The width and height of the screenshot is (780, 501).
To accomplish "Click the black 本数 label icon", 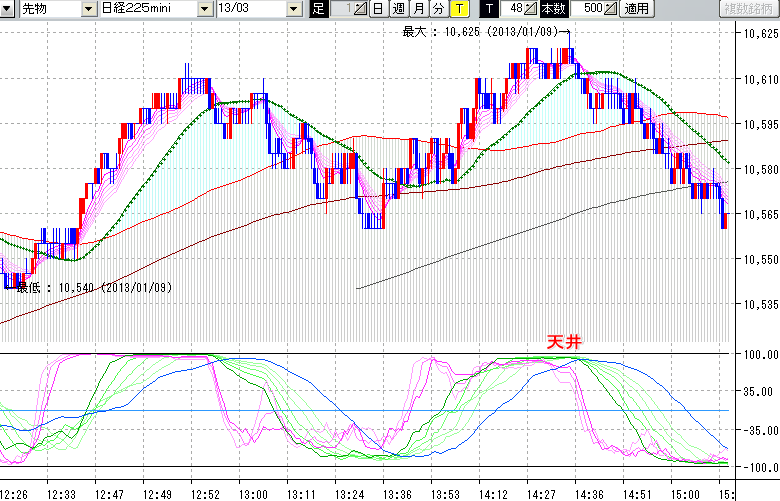I will pyautogui.click(x=553, y=9).
